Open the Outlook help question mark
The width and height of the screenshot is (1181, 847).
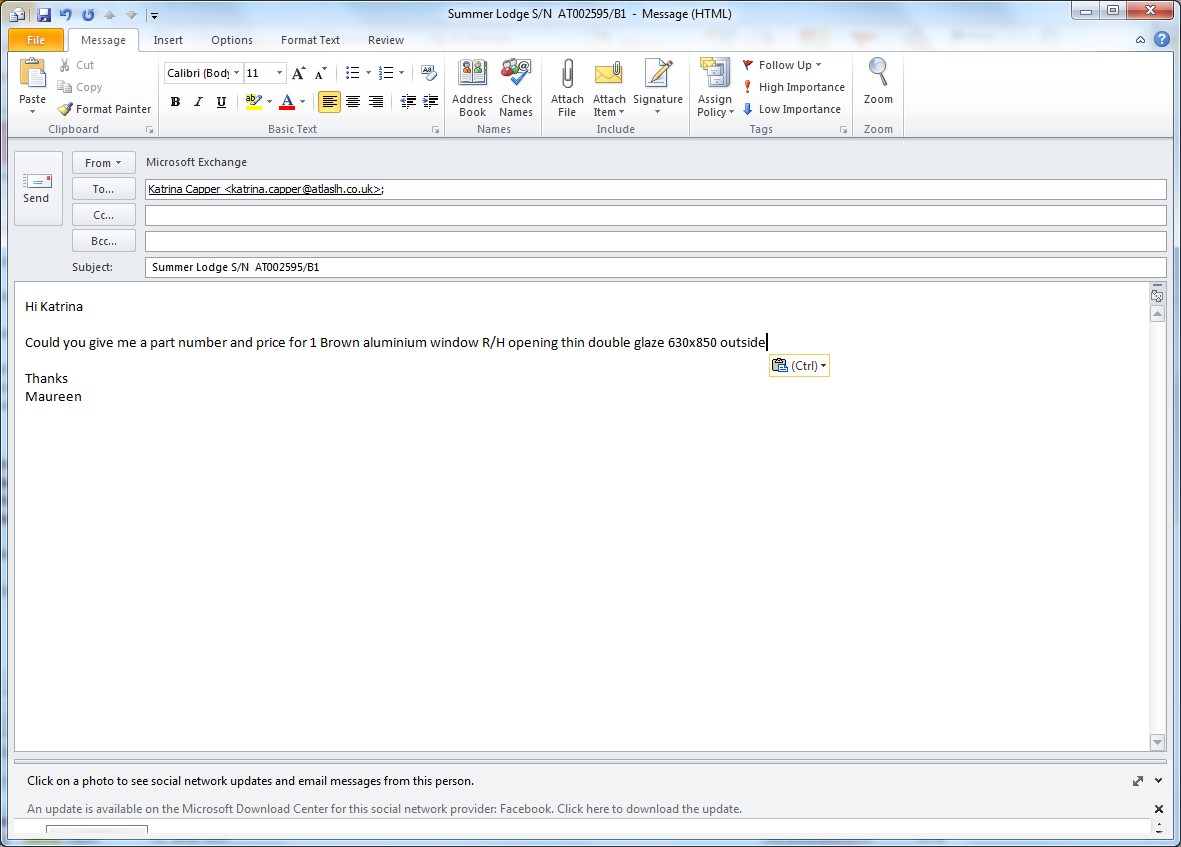[x=1162, y=39]
